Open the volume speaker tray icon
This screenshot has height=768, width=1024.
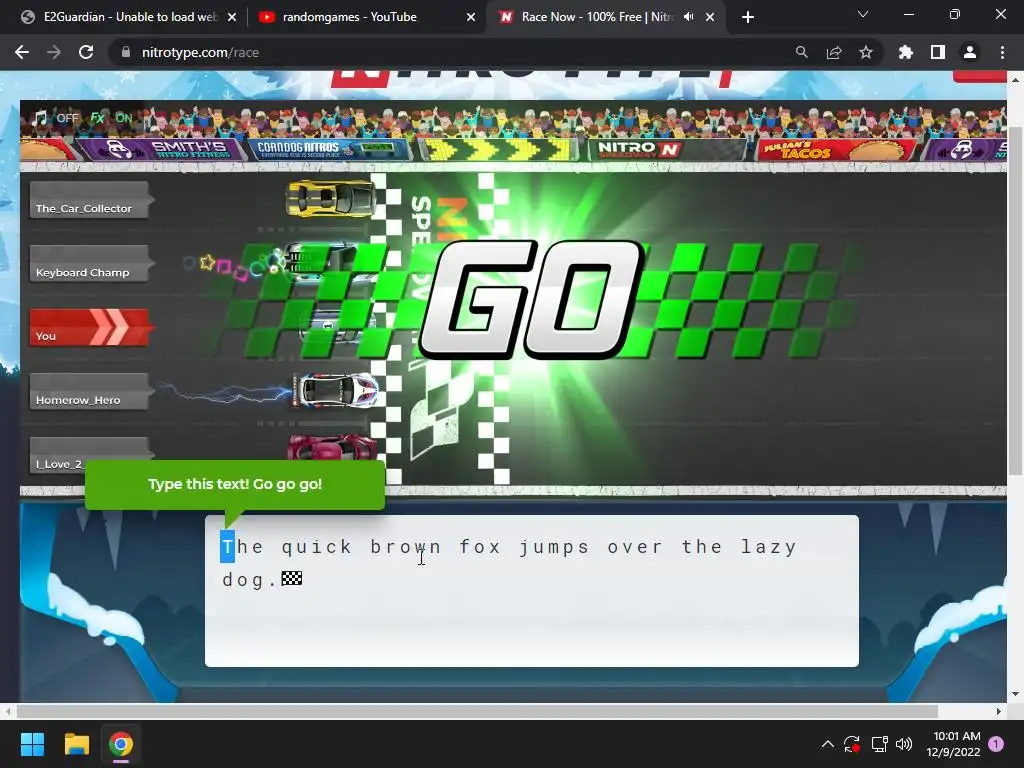tap(904, 744)
